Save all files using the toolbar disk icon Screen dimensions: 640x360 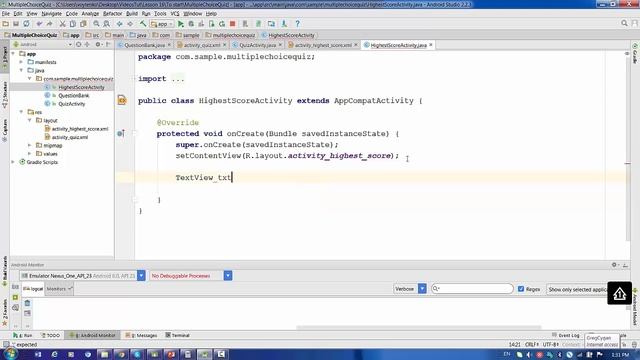pos(16,24)
